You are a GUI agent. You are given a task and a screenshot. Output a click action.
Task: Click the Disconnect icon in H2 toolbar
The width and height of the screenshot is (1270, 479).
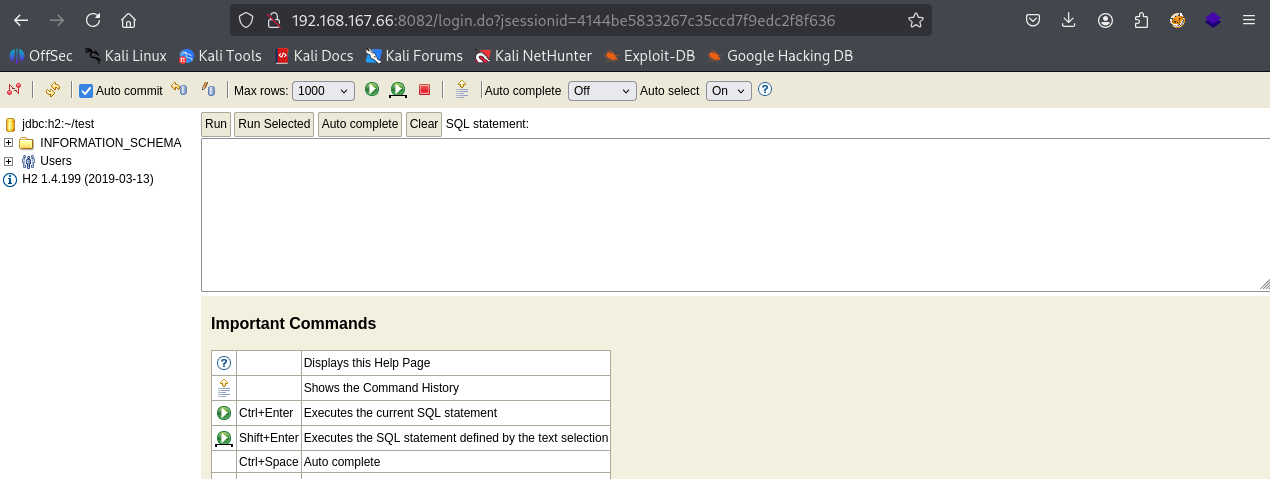(14, 90)
